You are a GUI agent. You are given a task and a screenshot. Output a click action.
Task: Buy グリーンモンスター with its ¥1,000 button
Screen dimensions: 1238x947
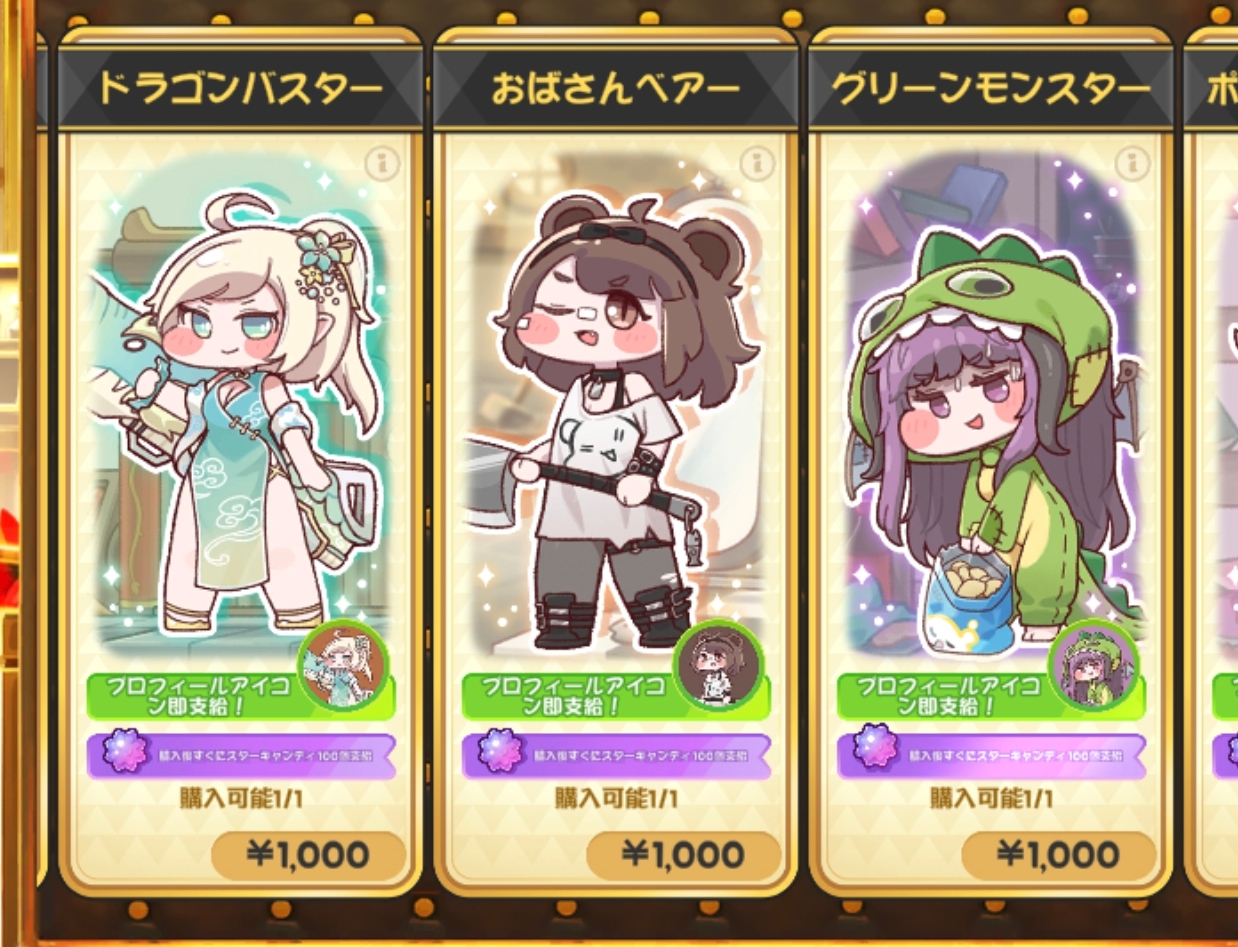1058,856
